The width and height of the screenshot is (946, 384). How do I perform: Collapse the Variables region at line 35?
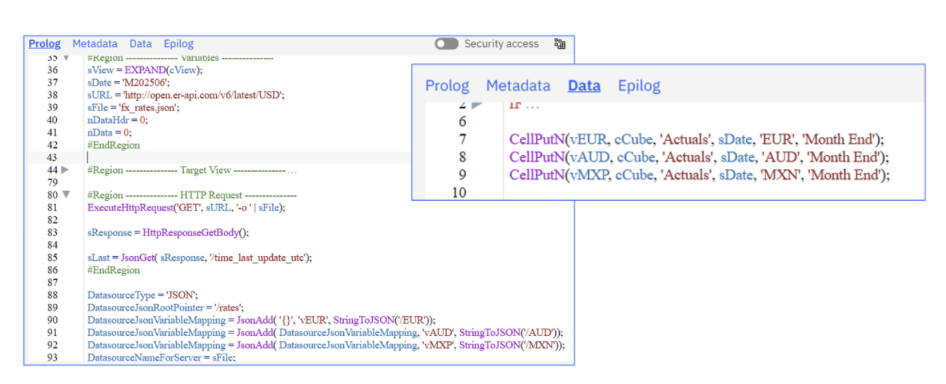pos(65,59)
